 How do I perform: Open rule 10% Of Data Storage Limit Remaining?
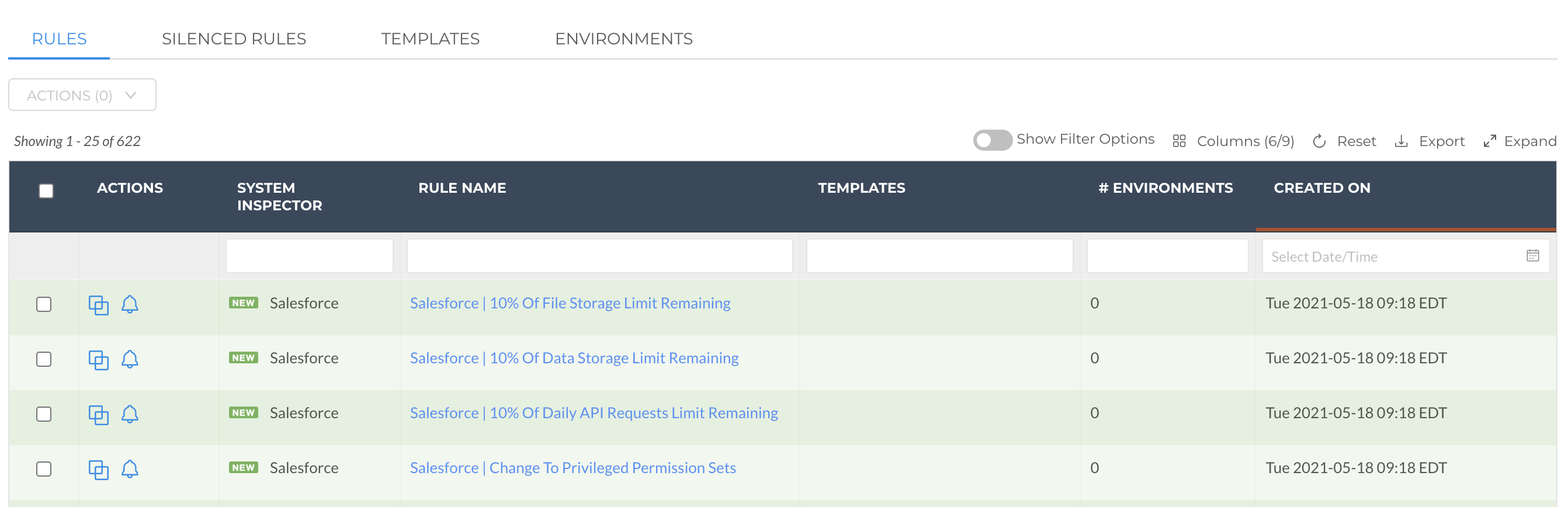(574, 358)
